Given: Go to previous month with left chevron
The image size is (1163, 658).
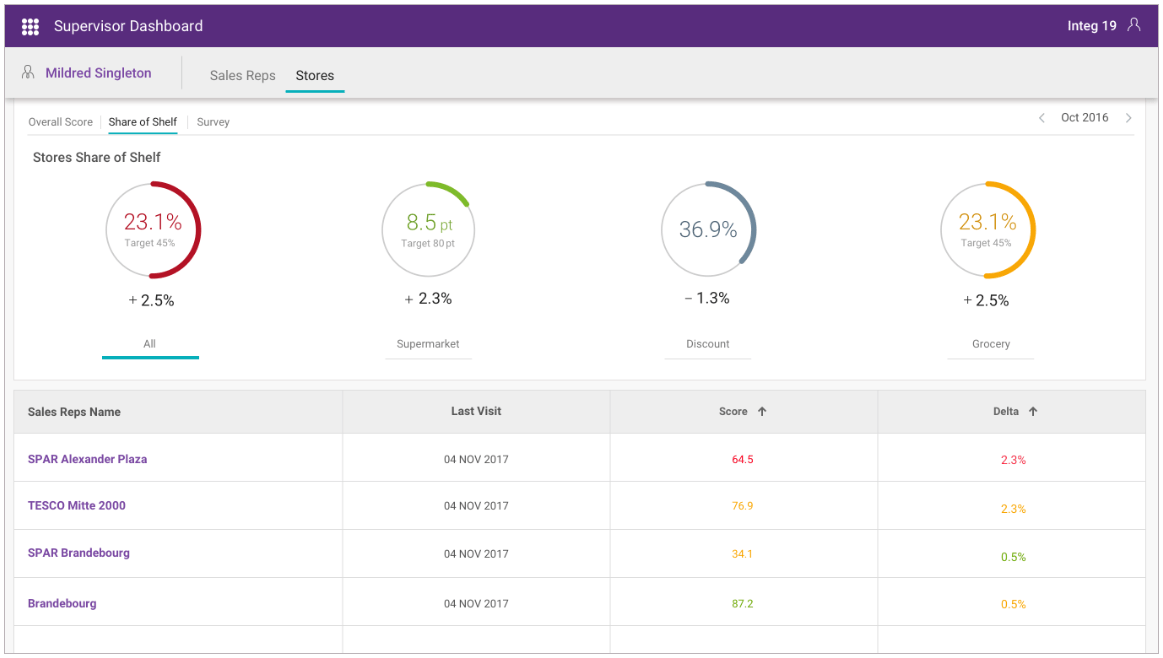Looking at the screenshot, I should point(1041,118).
